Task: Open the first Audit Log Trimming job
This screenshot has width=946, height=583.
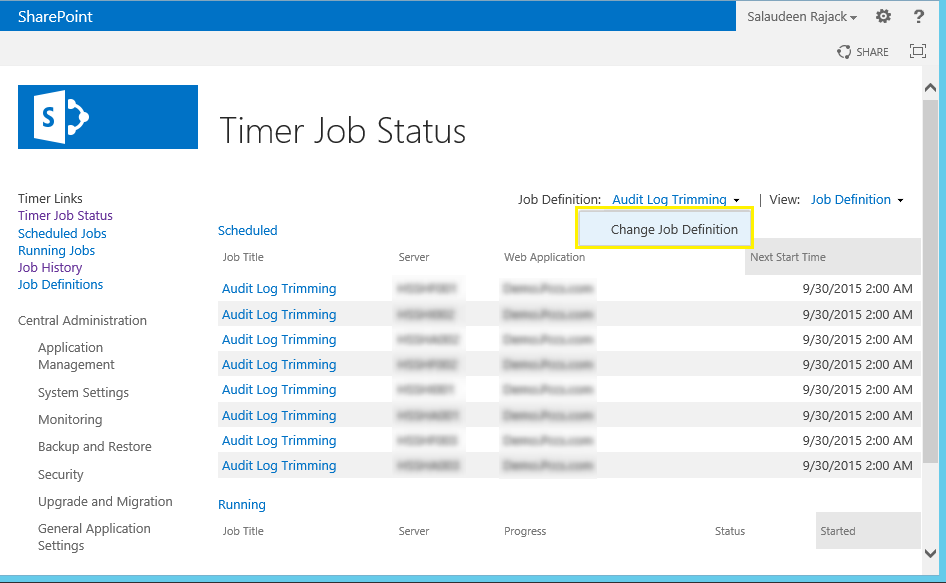Action: pos(278,289)
